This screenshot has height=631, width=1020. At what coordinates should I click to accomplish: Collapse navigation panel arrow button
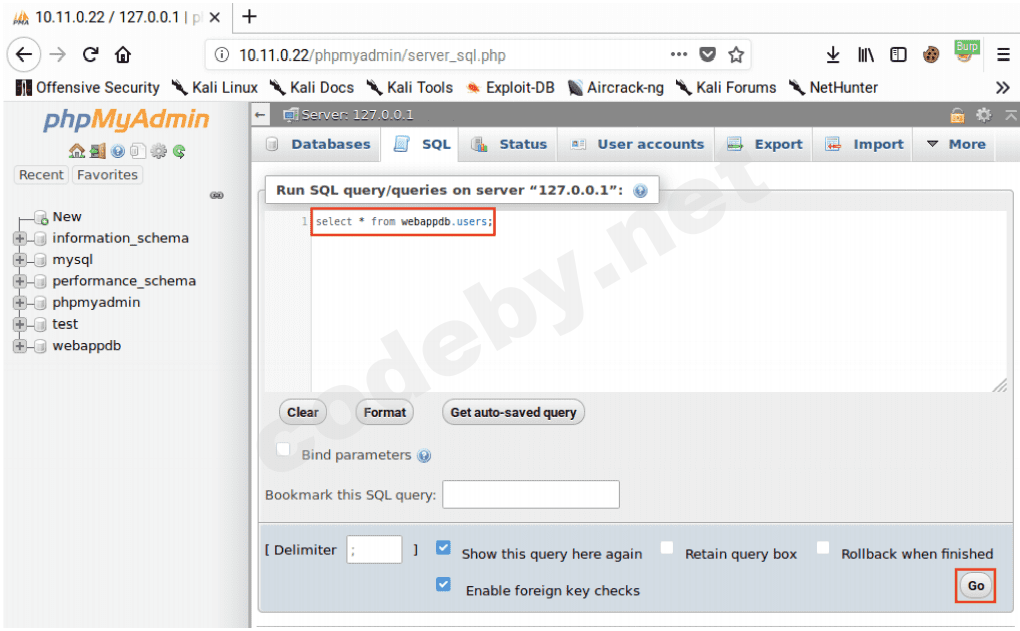tap(260, 115)
